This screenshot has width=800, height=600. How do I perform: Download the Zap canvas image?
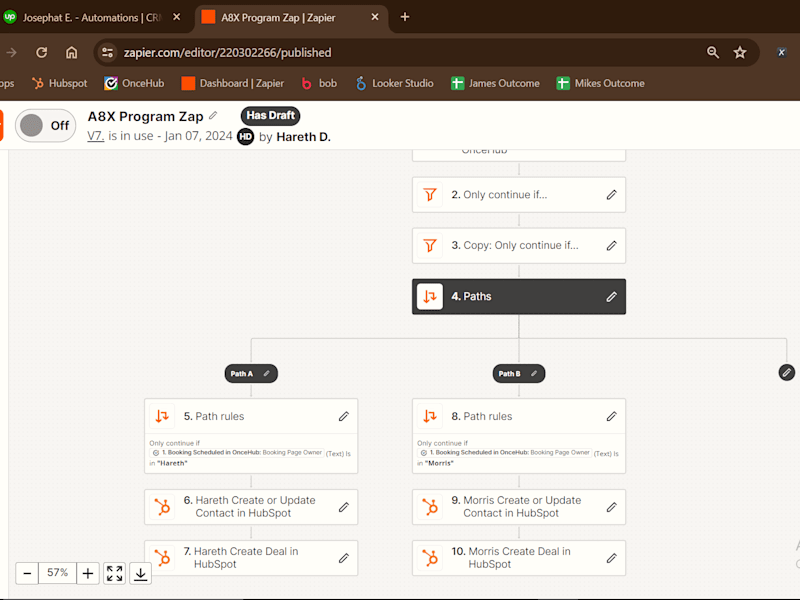tap(140, 573)
